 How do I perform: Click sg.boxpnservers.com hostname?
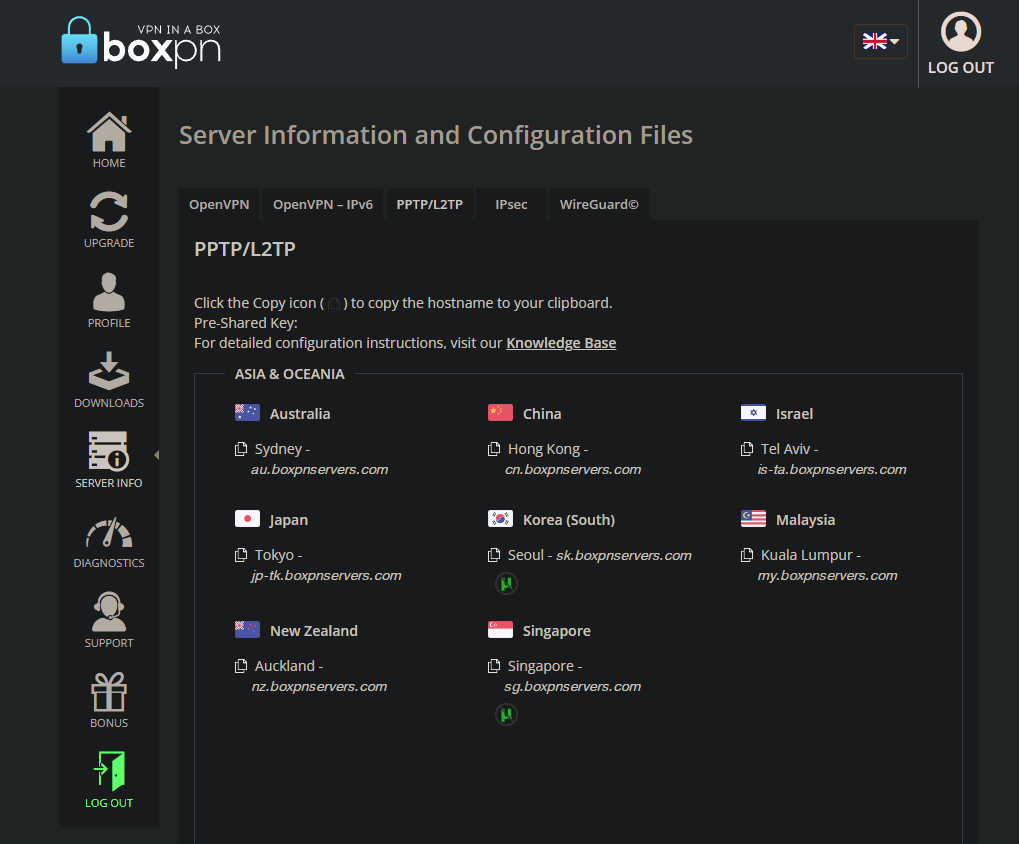tap(573, 686)
